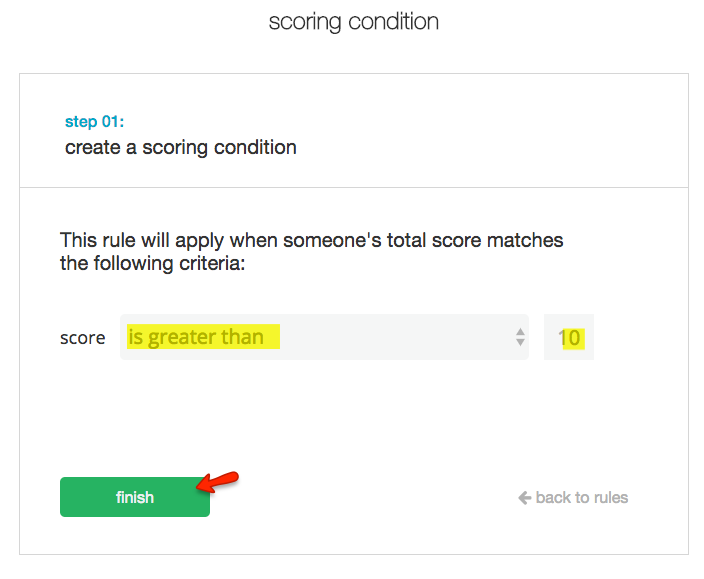Image resolution: width=704 pixels, height=579 pixels.
Task: Focus the score value field showing 10
Action: coord(569,337)
